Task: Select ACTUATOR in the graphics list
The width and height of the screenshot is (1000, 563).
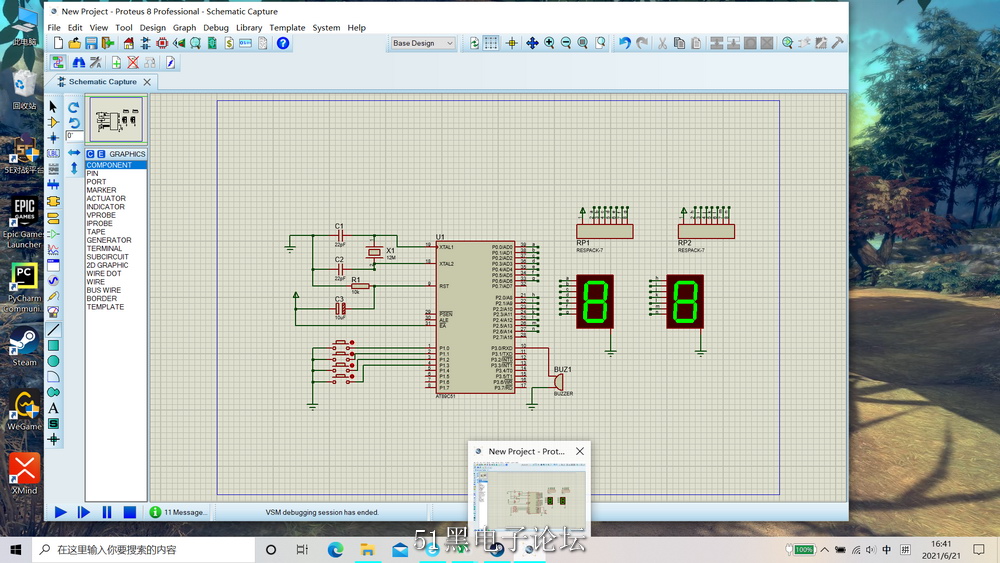Action: pos(115,198)
